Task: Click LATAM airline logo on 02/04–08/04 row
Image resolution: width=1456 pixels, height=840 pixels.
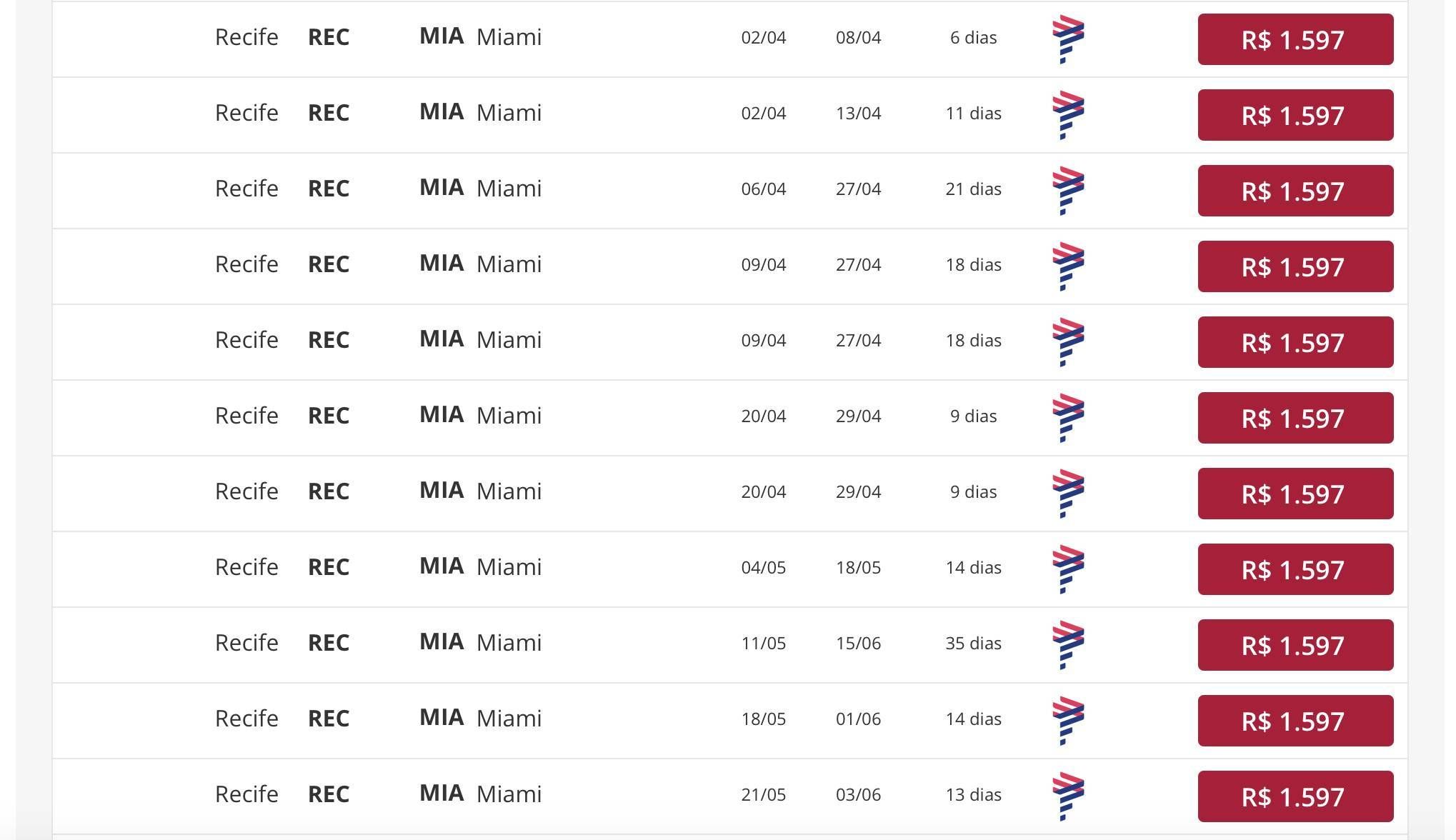Action: click(1068, 39)
